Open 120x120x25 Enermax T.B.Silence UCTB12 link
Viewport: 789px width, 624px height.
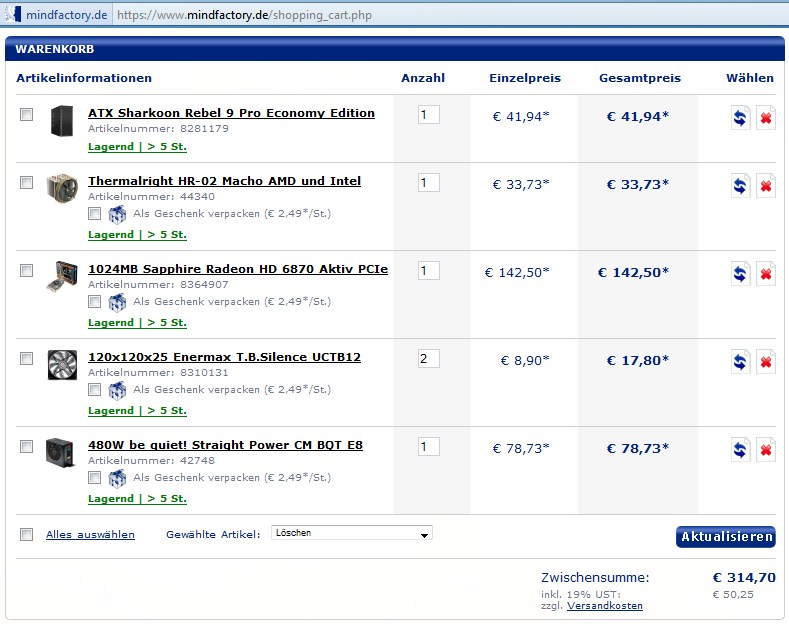(x=224, y=357)
